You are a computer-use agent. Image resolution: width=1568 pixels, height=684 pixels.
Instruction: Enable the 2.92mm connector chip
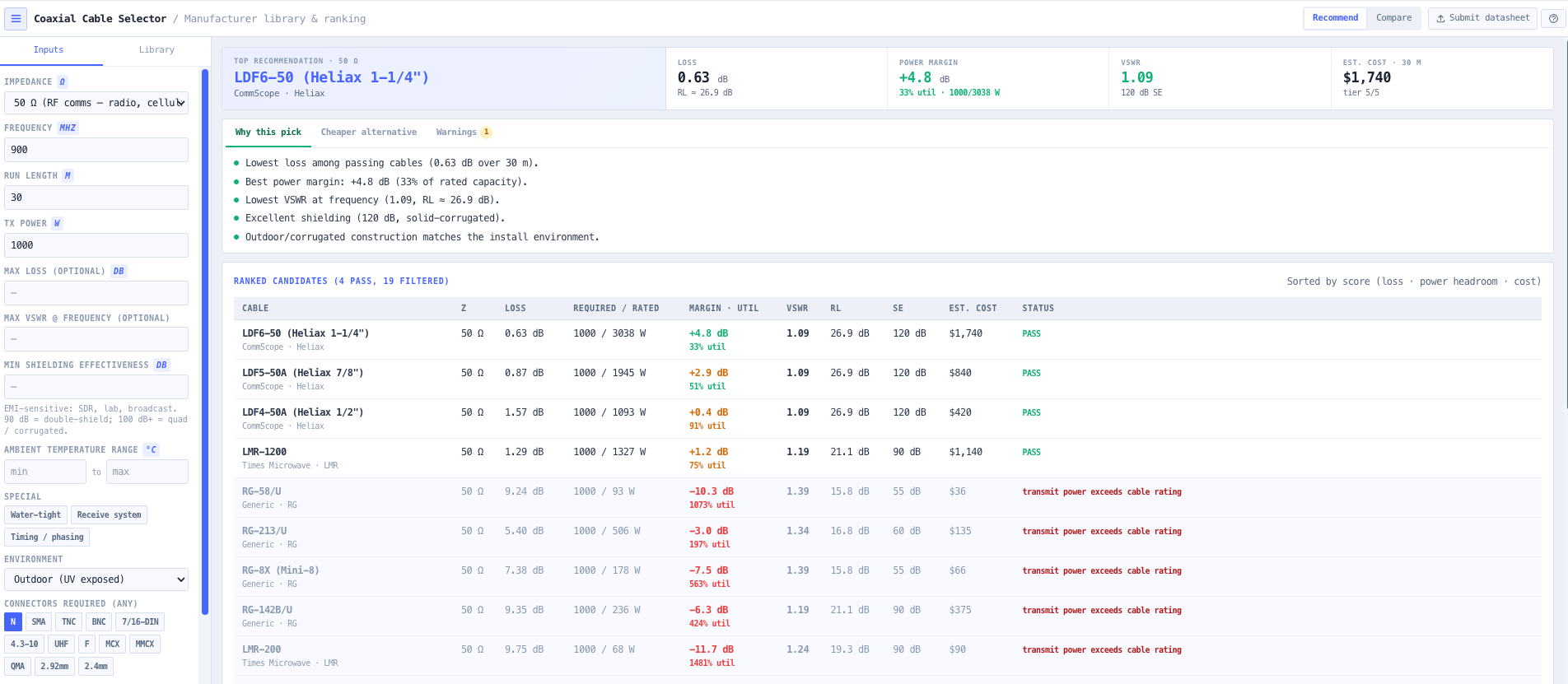[54, 667]
